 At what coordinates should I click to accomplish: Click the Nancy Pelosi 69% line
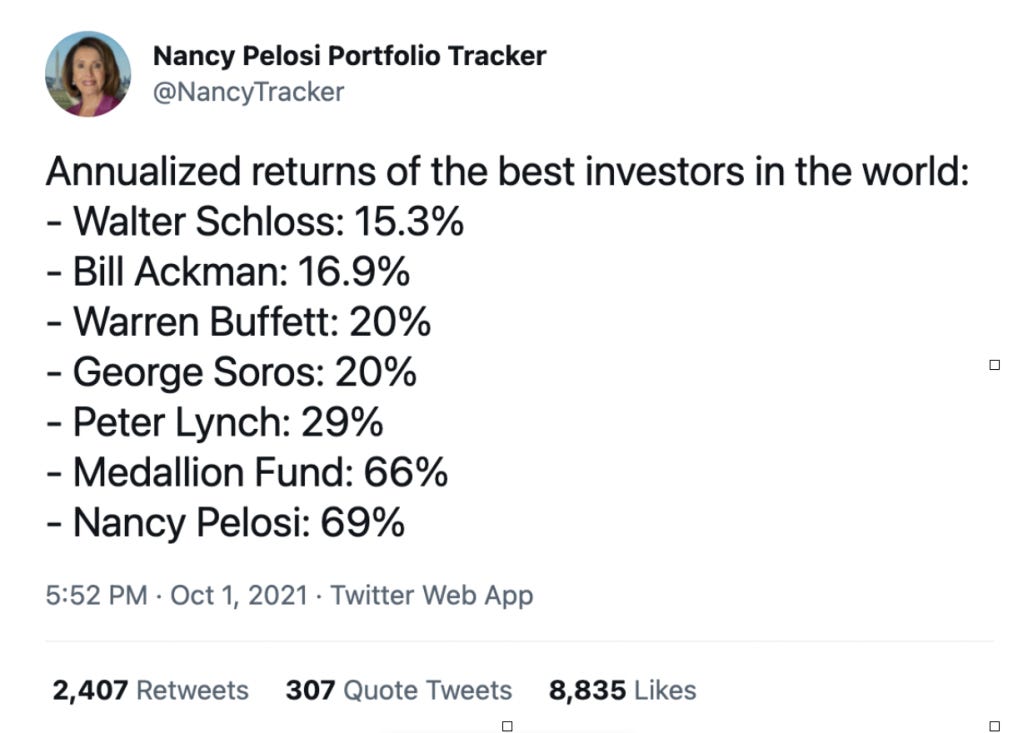[x=225, y=523]
